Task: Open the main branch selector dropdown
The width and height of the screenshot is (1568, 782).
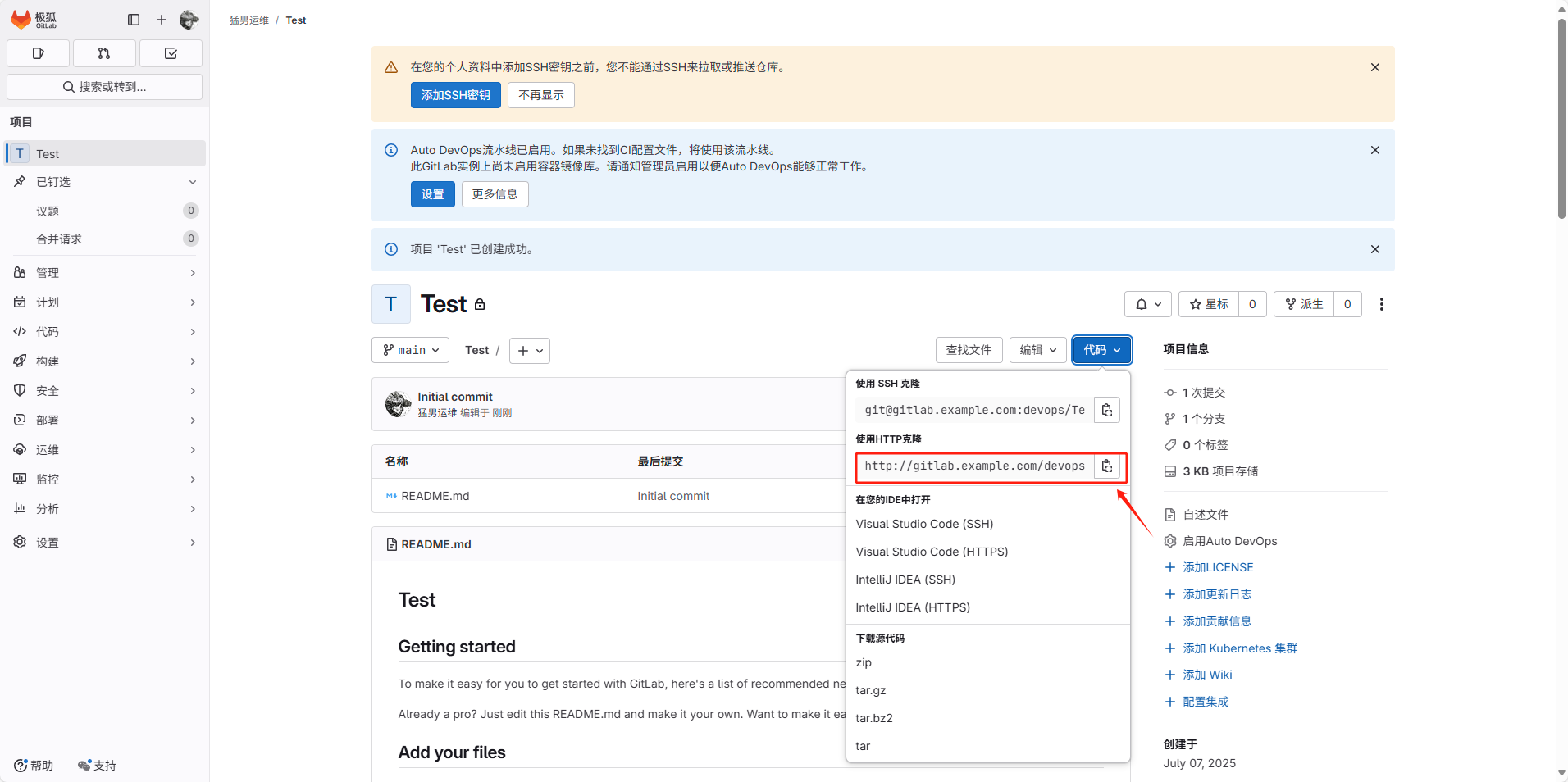Action: pos(410,350)
